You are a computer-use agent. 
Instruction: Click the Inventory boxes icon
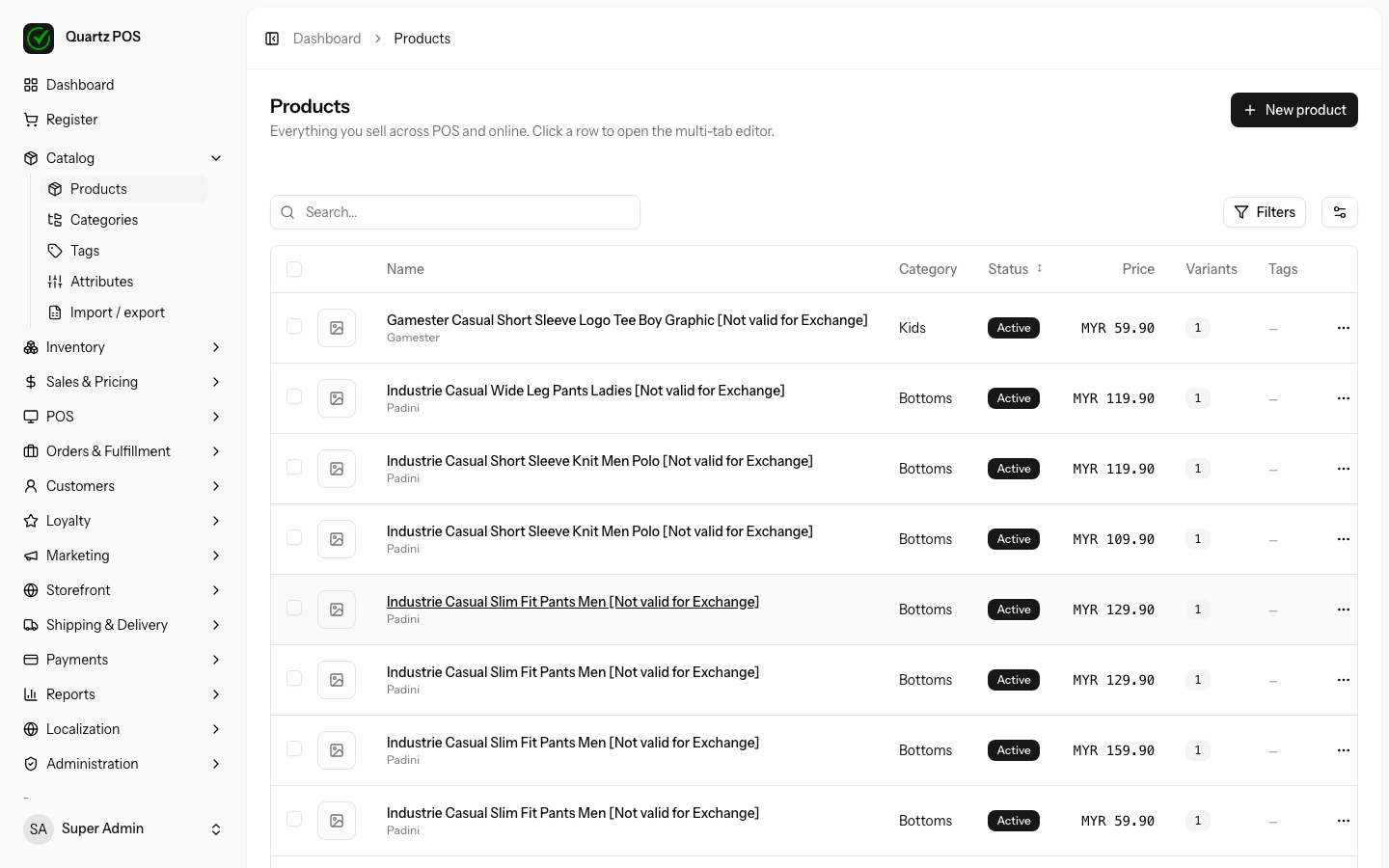click(x=31, y=347)
